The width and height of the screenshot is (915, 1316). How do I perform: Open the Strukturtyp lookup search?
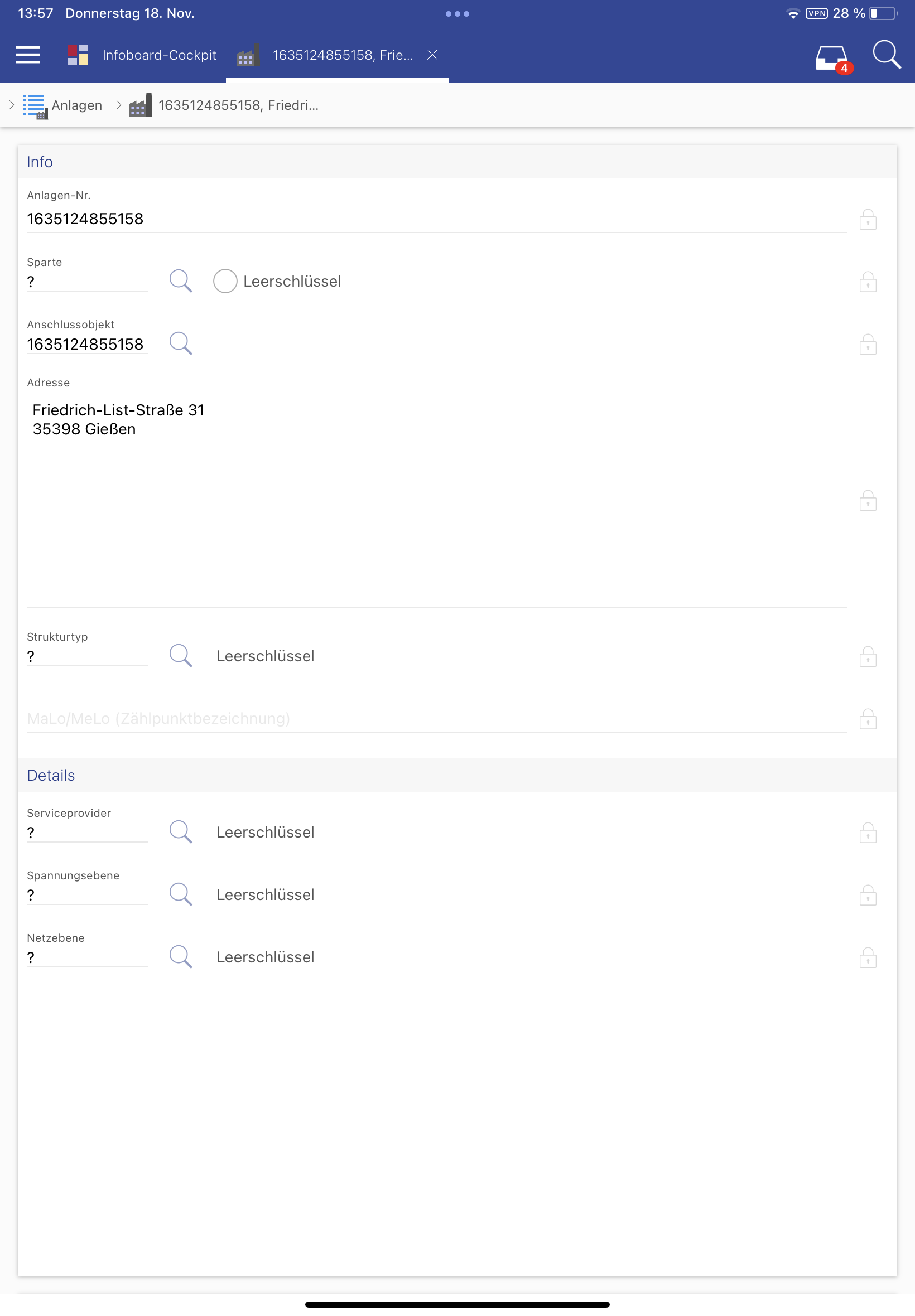[x=181, y=656]
